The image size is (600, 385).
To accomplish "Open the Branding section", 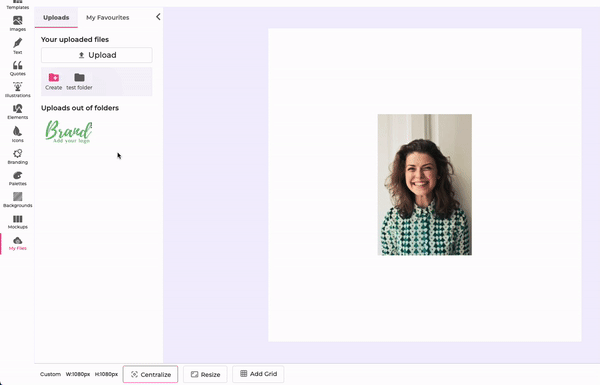I will pos(18,157).
